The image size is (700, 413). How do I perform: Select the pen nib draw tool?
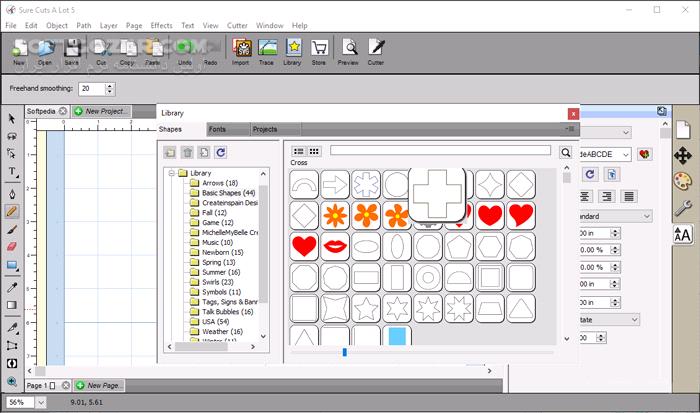point(12,193)
